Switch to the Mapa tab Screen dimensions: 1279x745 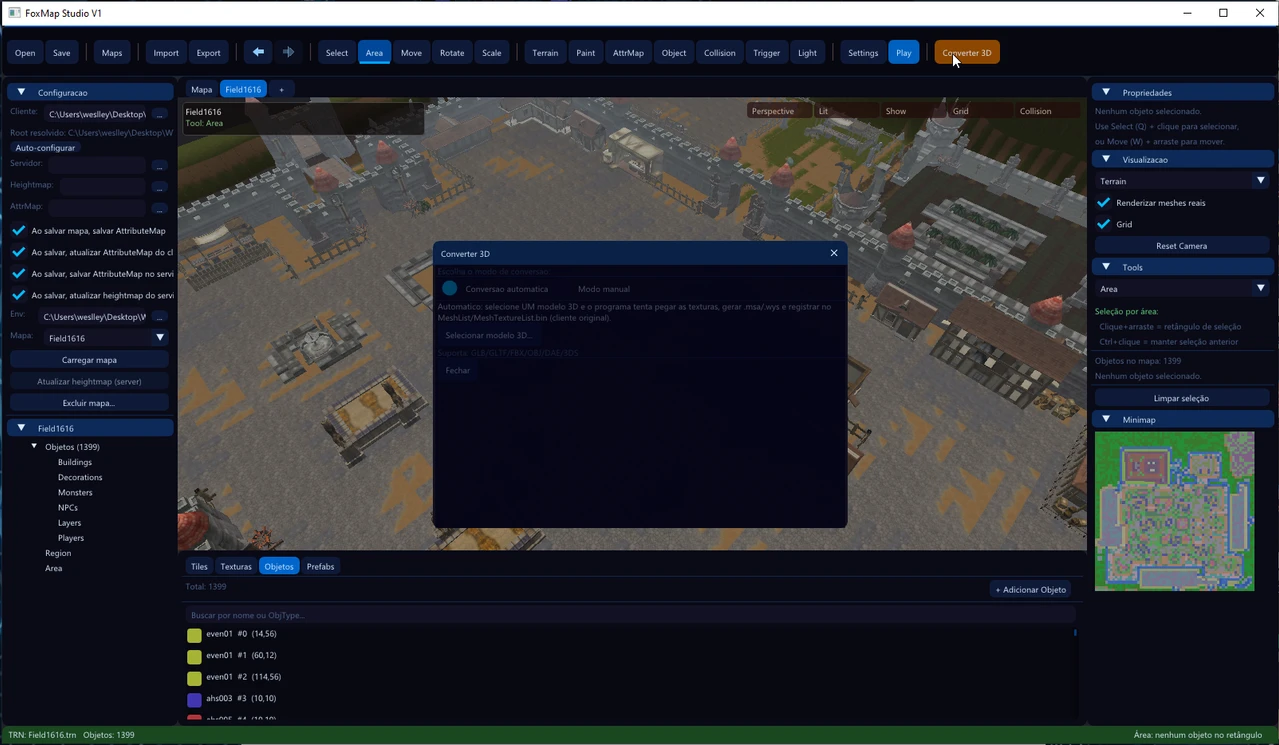click(x=202, y=90)
